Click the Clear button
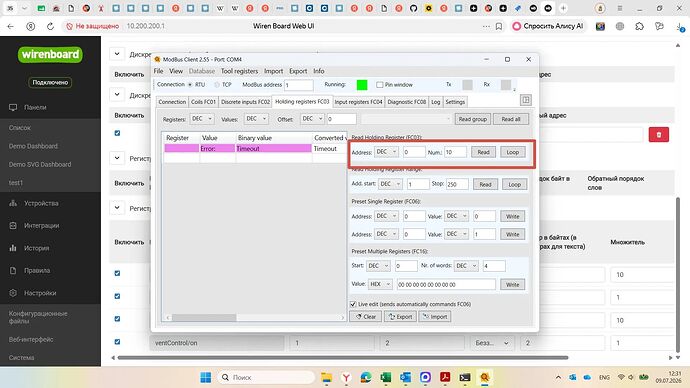Screen dimensions: 690x388 [366, 316]
